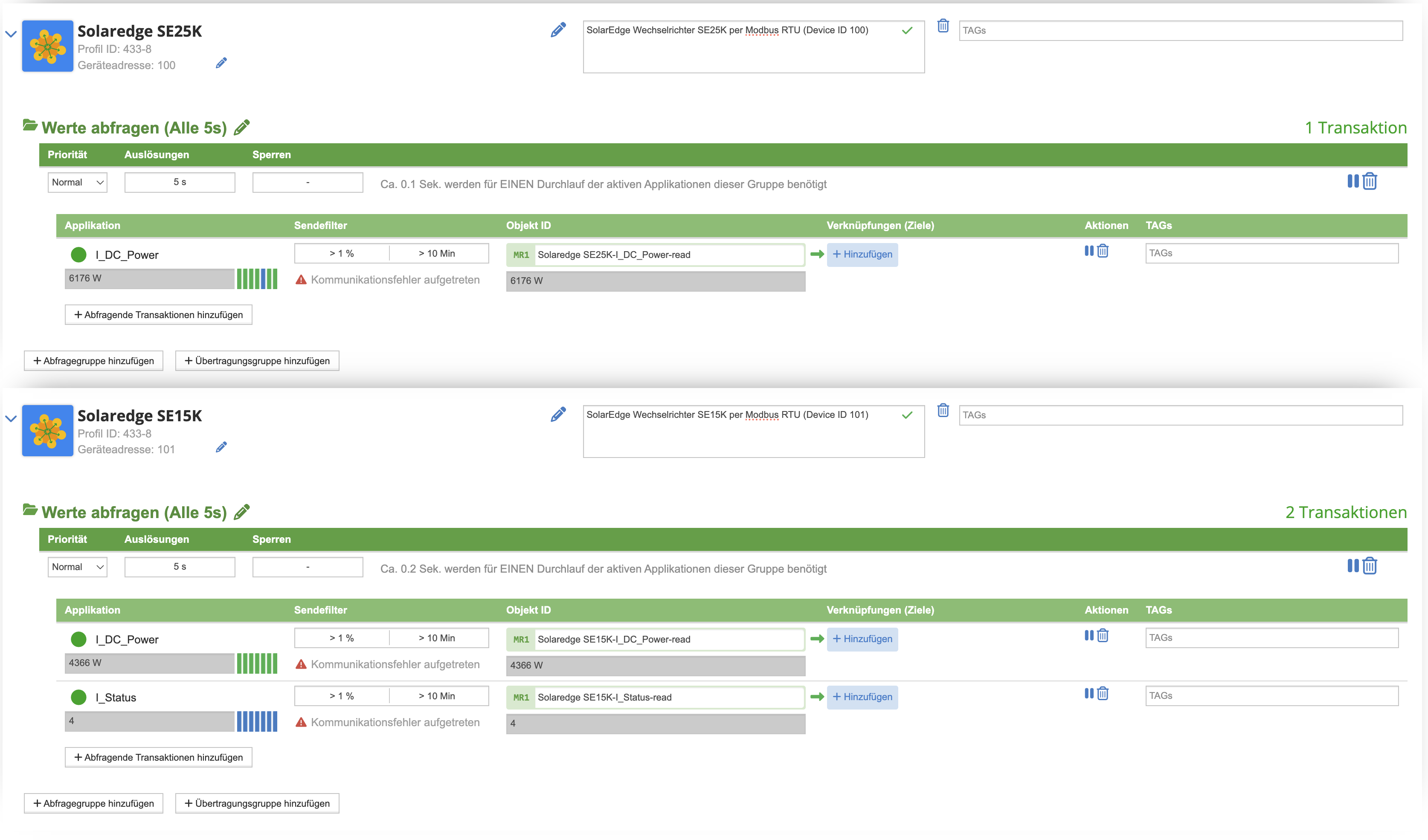Add Übertragungsgruppe under Solaredge SE15K
Viewport: 1428px width, 840px height.
[257, 803]
